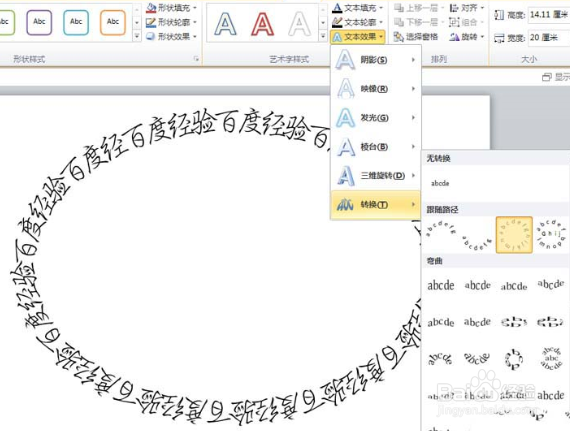Open the 对齐 align dropdown
Viewport: 570px width, 431px height.
[x=467, y=8]
